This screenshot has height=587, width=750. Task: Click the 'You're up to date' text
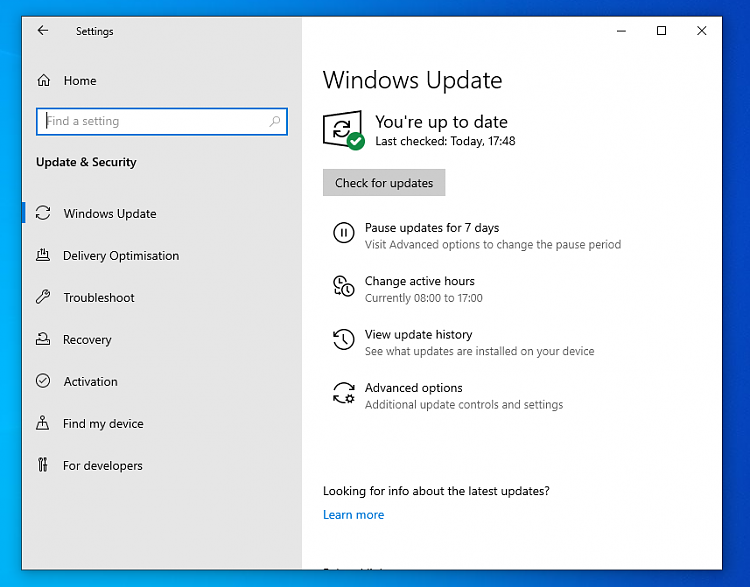[x=441, y=122]
